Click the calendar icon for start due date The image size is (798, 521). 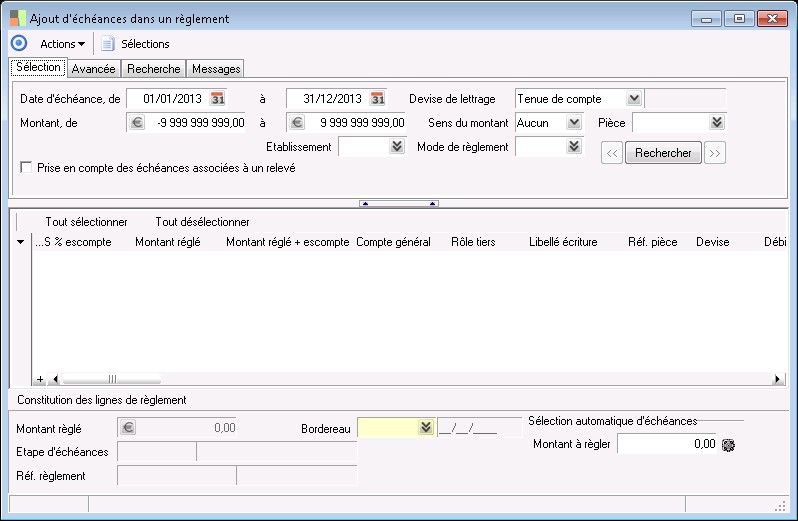pos(218,98)
